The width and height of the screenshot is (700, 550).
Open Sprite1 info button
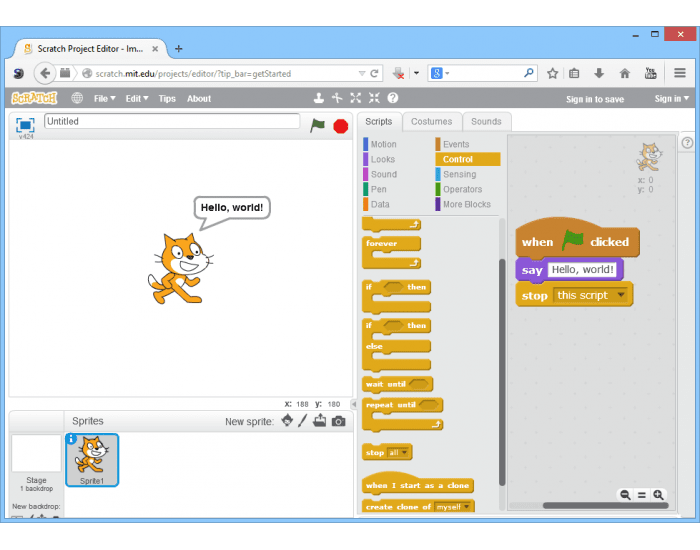(71, 439)
